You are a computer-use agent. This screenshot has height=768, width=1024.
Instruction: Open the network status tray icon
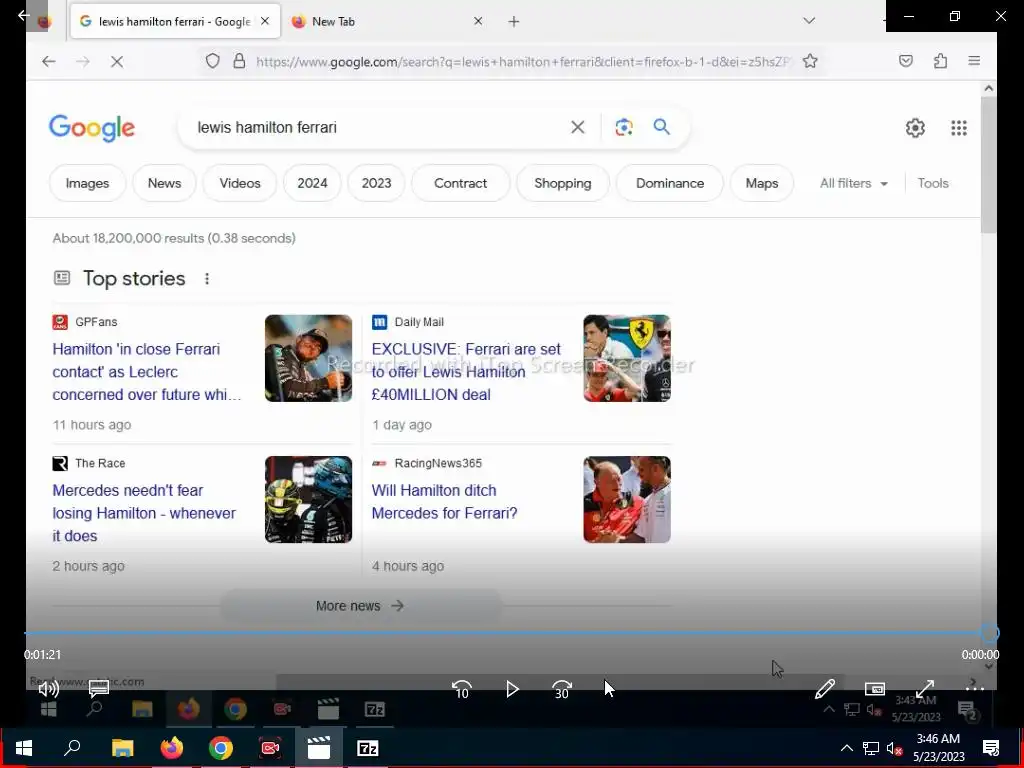point(871,748)
